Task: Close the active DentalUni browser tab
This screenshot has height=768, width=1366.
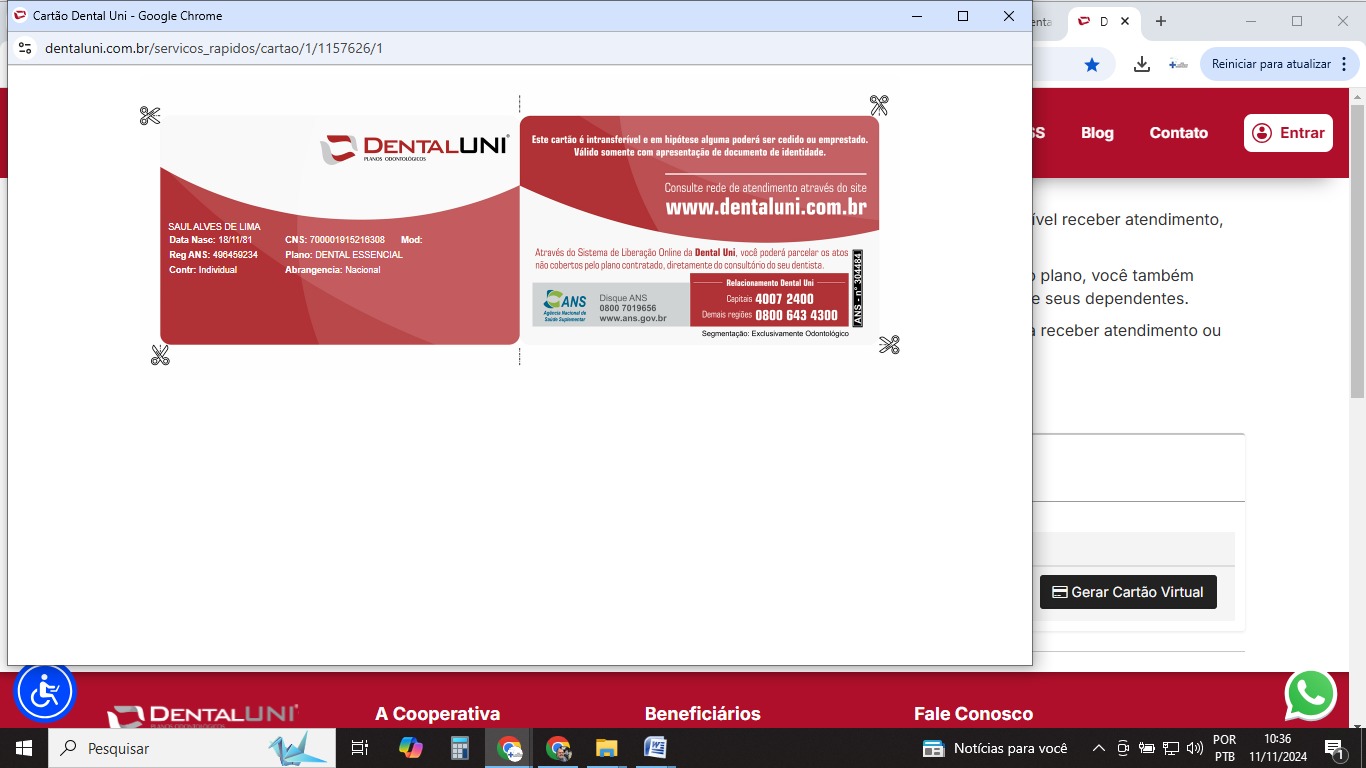Action: [x=1126, y=21]
